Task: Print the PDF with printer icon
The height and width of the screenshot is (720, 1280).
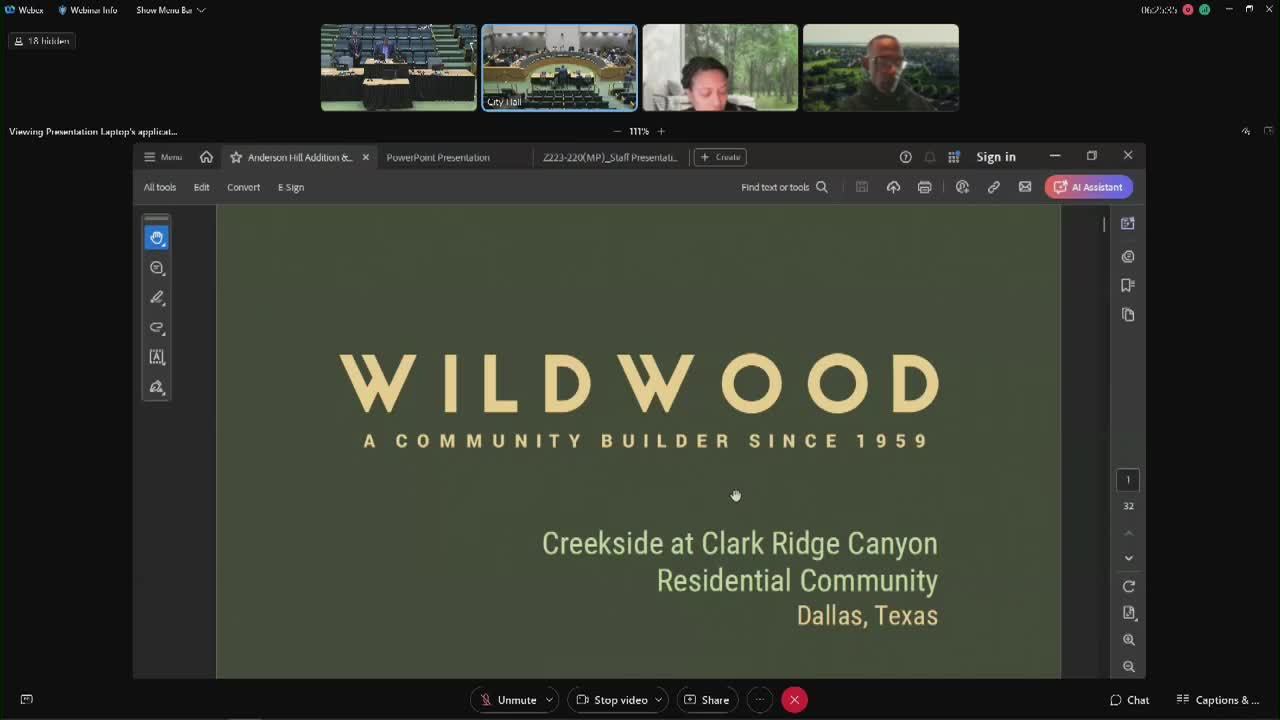Action: [924, 187]
